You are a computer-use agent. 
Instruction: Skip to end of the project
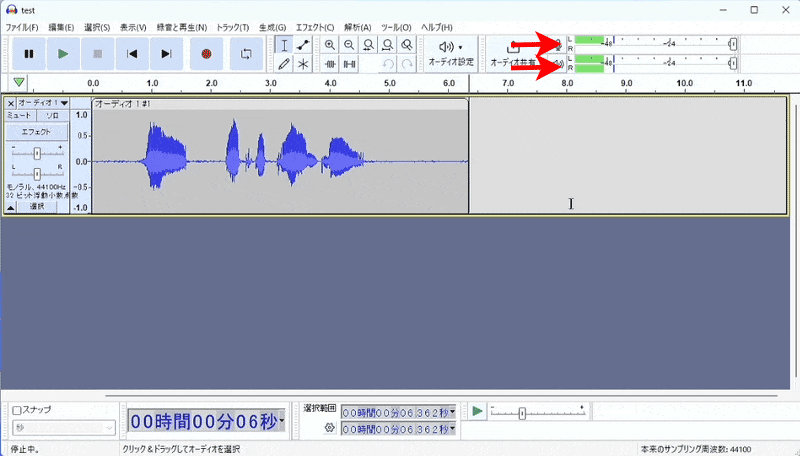tap(166, 54)
